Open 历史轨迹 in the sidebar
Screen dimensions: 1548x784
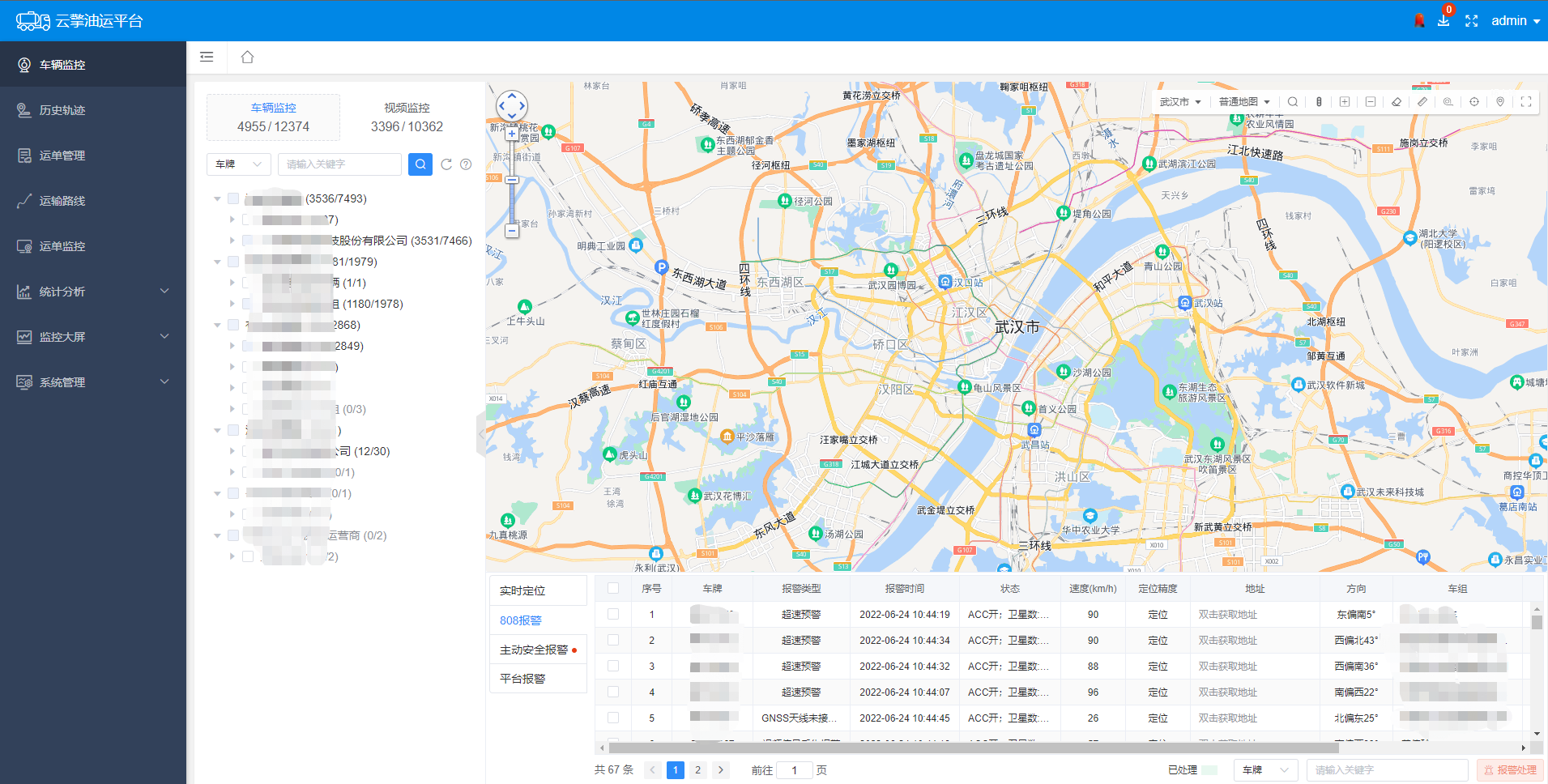pos(62,110)
